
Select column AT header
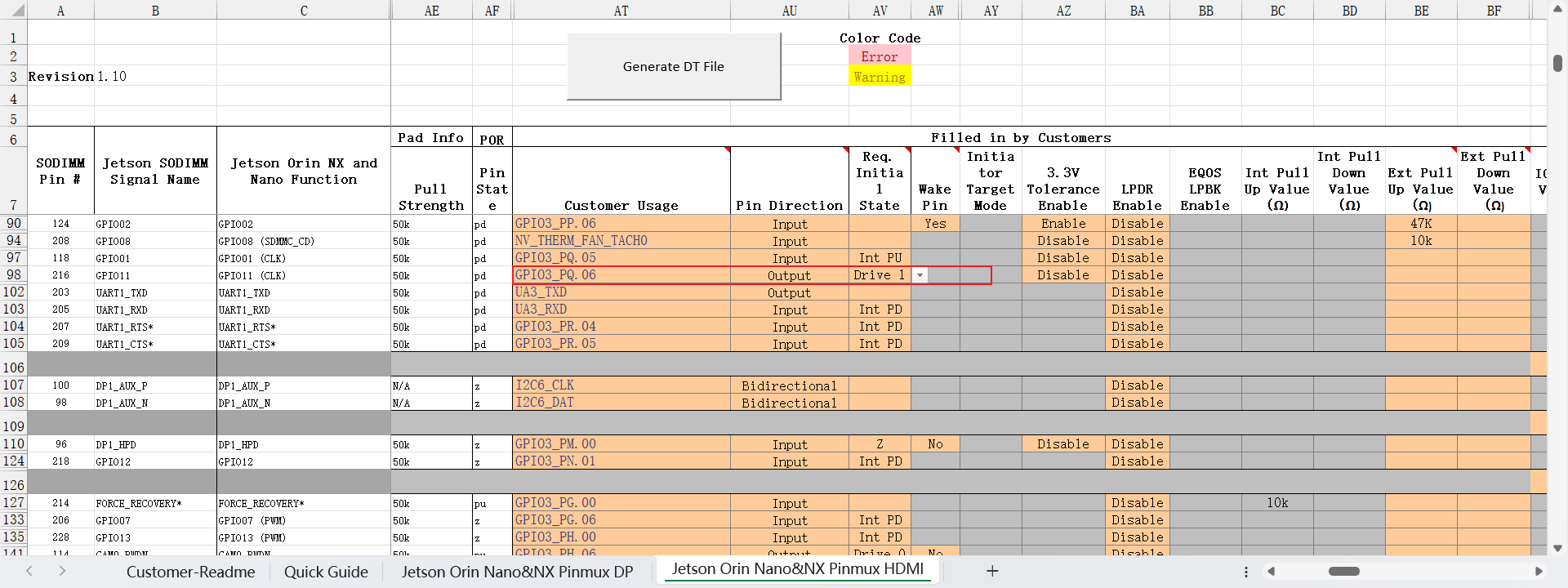coord(621,11)
